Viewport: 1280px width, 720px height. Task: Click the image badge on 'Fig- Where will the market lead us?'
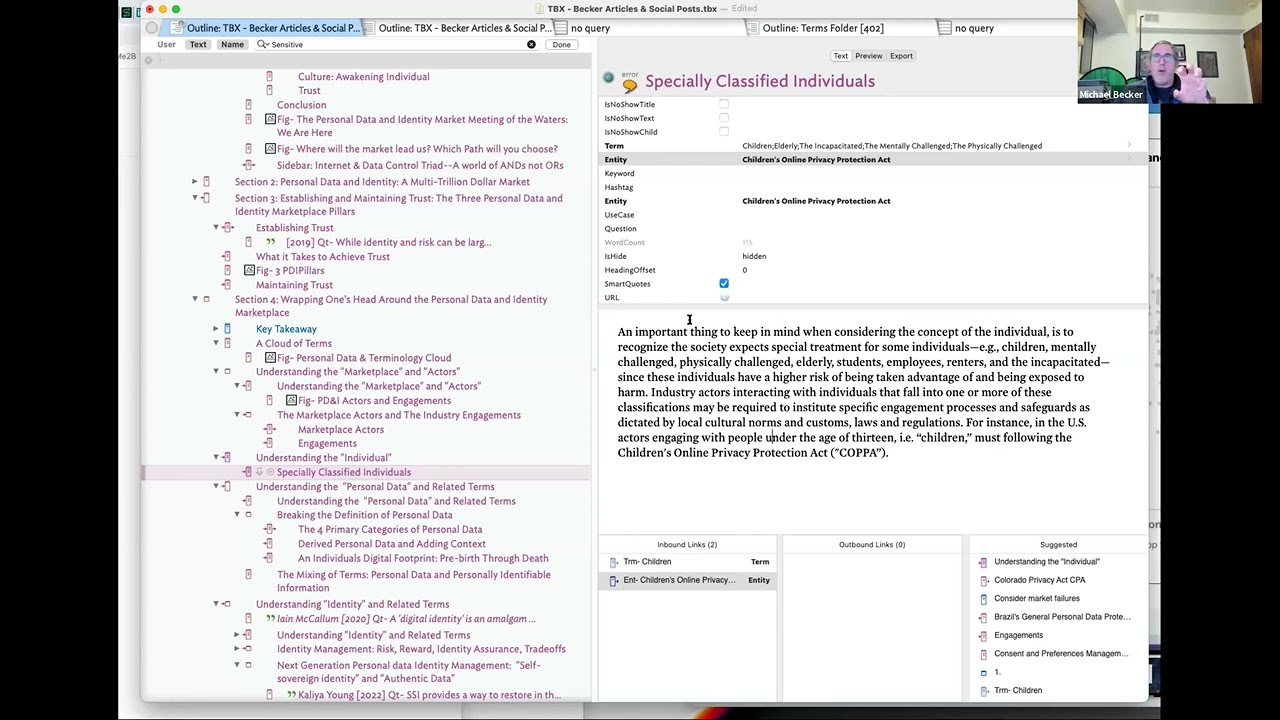coord(270,149)
